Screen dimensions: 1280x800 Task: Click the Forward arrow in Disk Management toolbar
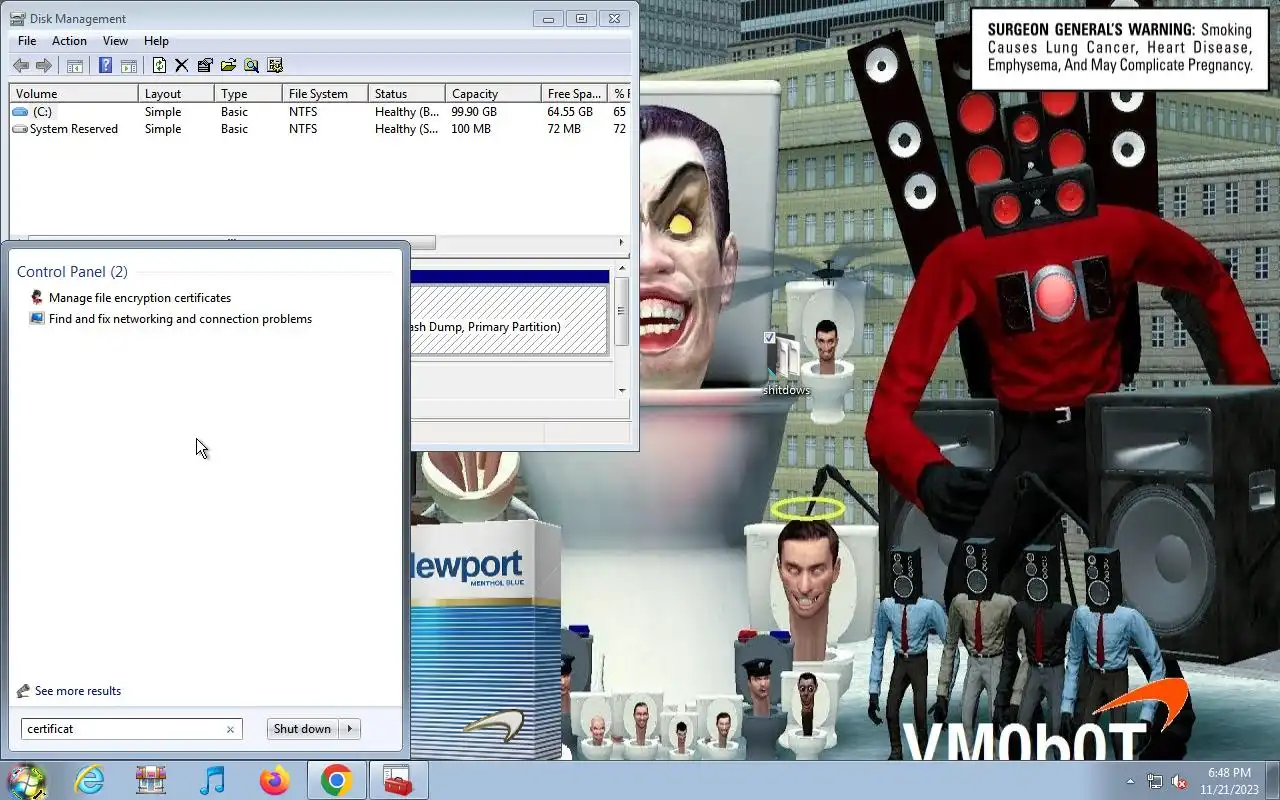[x=44, y=66]
